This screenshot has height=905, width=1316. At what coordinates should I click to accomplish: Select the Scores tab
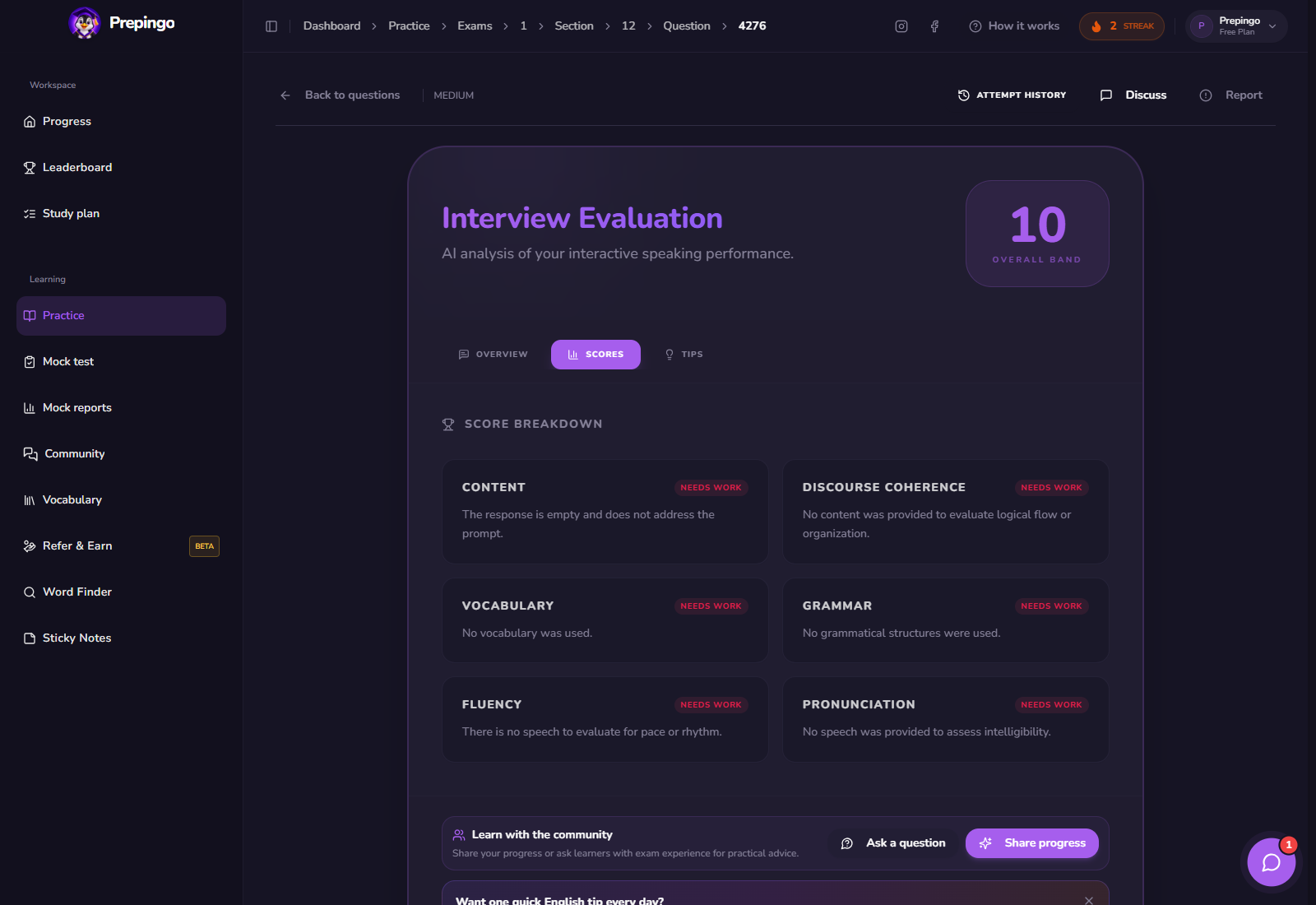(x=595, y=355)
